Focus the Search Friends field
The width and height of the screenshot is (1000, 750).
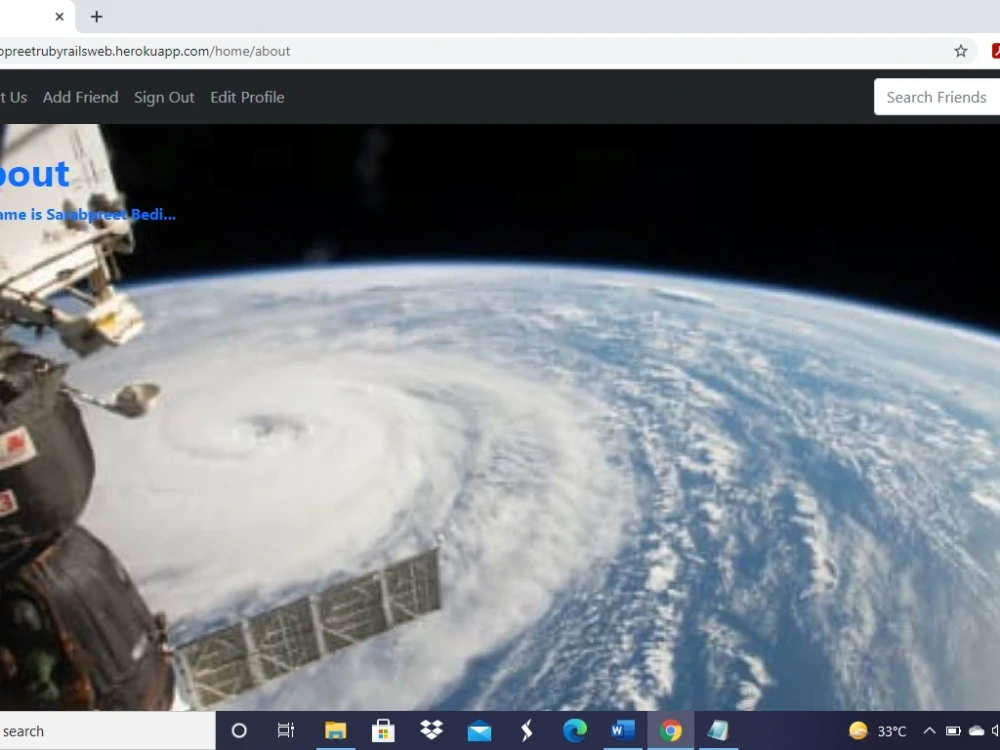point(937,97)
